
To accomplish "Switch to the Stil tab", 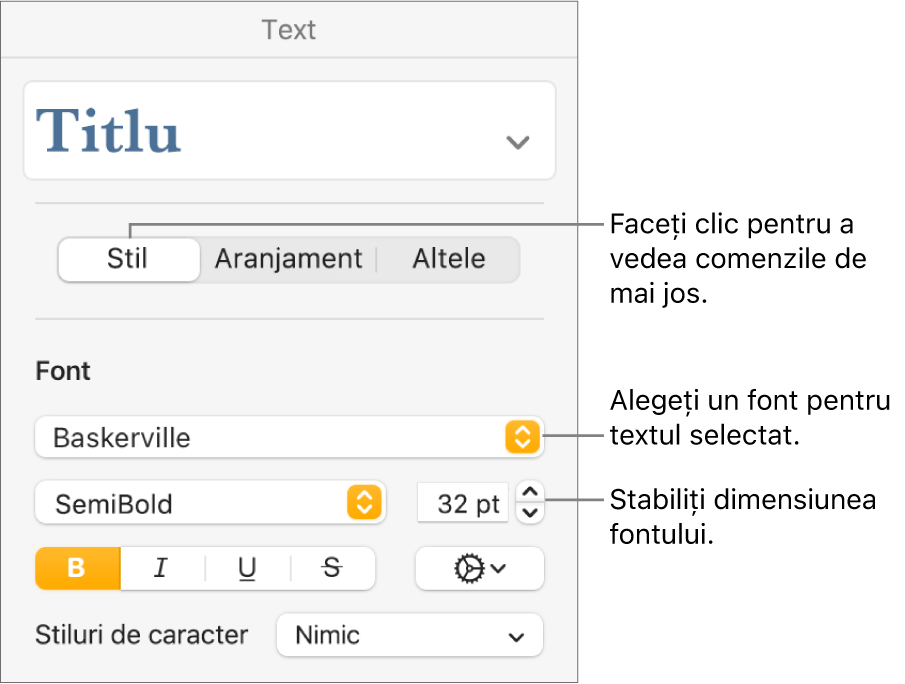I will point(129,259).
